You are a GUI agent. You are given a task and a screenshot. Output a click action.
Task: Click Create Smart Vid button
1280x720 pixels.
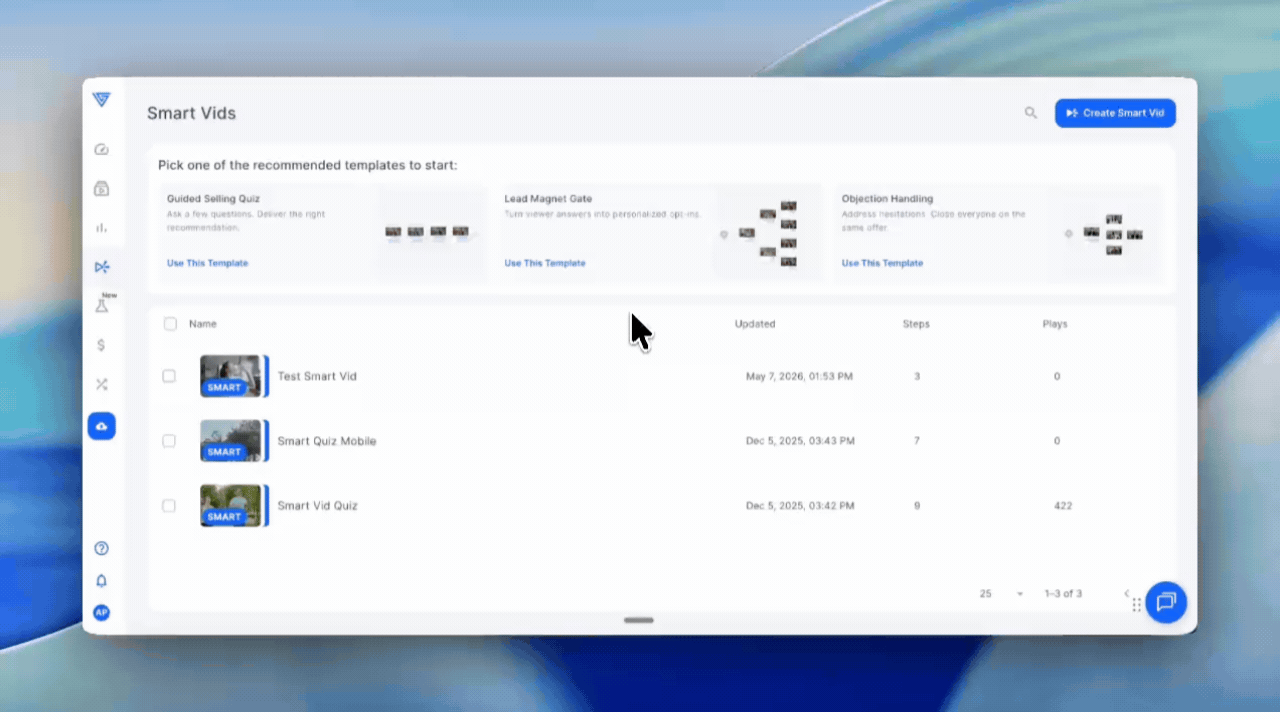click(1115, 113)
